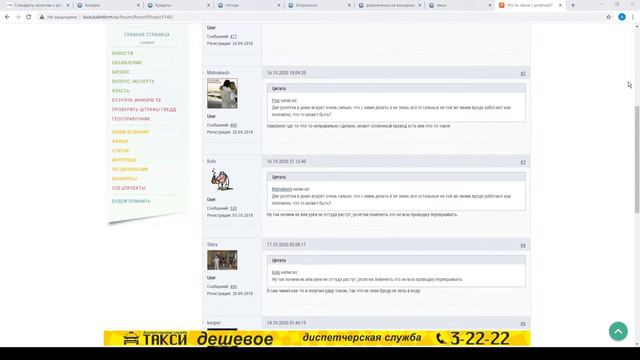Close the first browser tab

[68, 5]
